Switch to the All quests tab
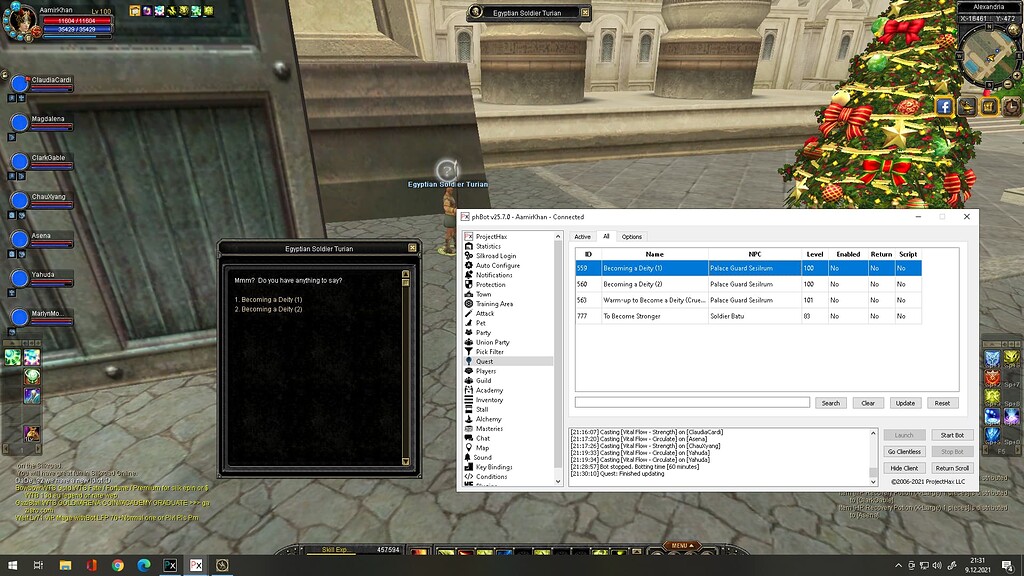1024x576 pixels. 606,236
